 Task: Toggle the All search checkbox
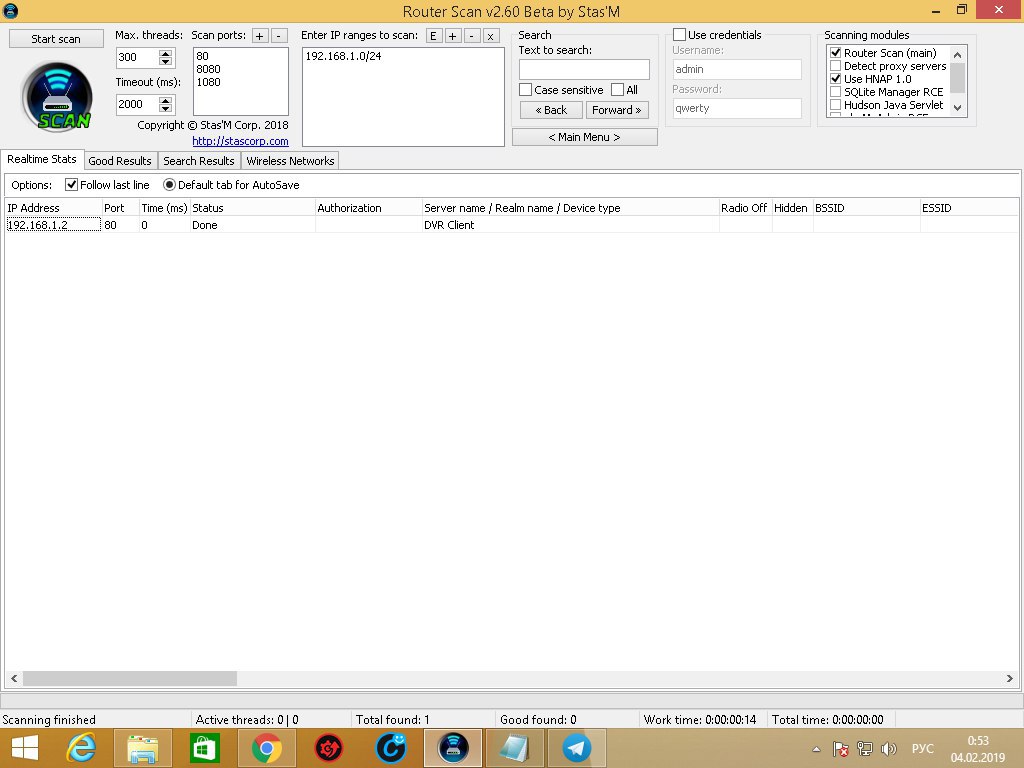(x=618, y=89)
